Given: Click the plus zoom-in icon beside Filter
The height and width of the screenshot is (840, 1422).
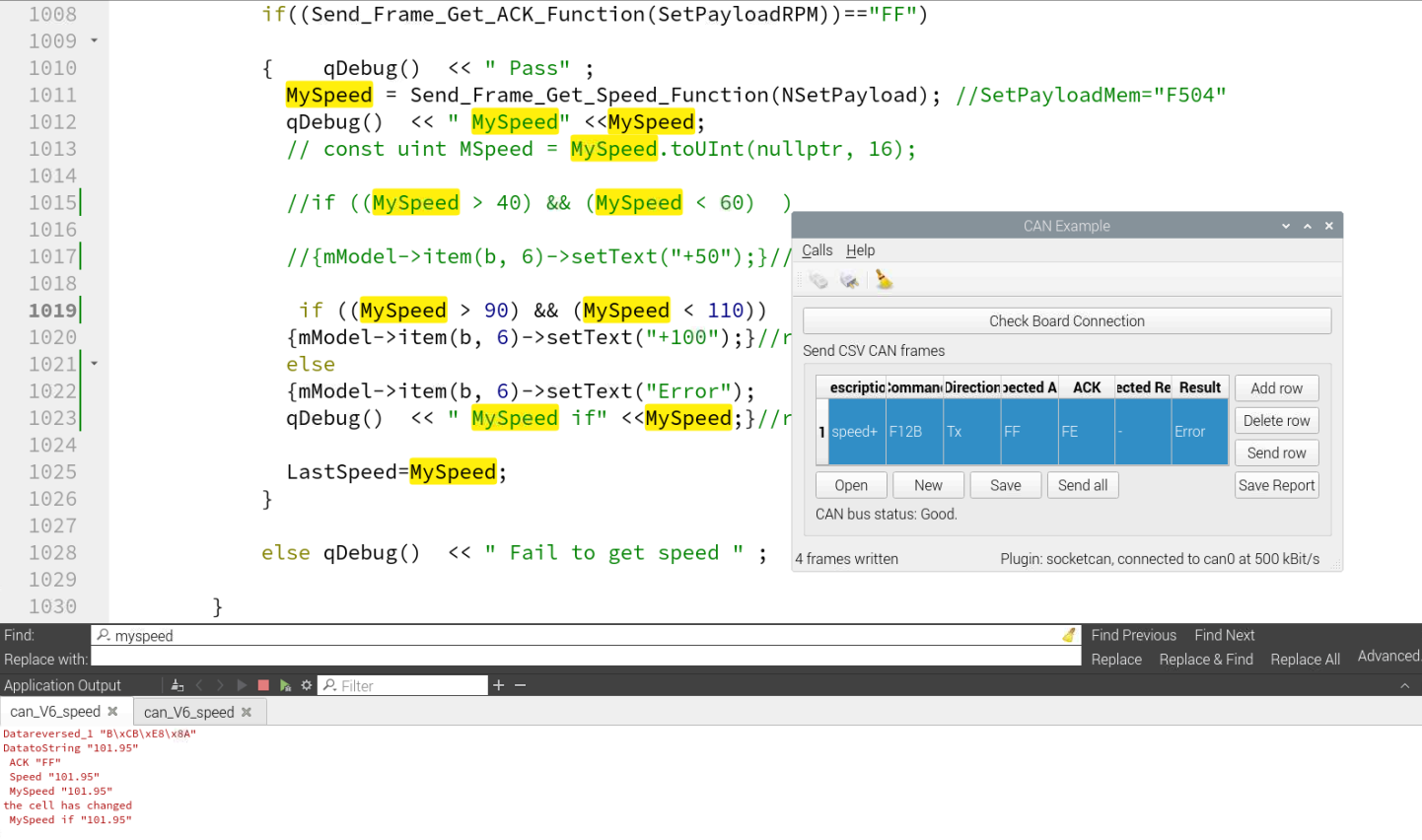Looking at the screenshot, I should [x=499, y=685].
